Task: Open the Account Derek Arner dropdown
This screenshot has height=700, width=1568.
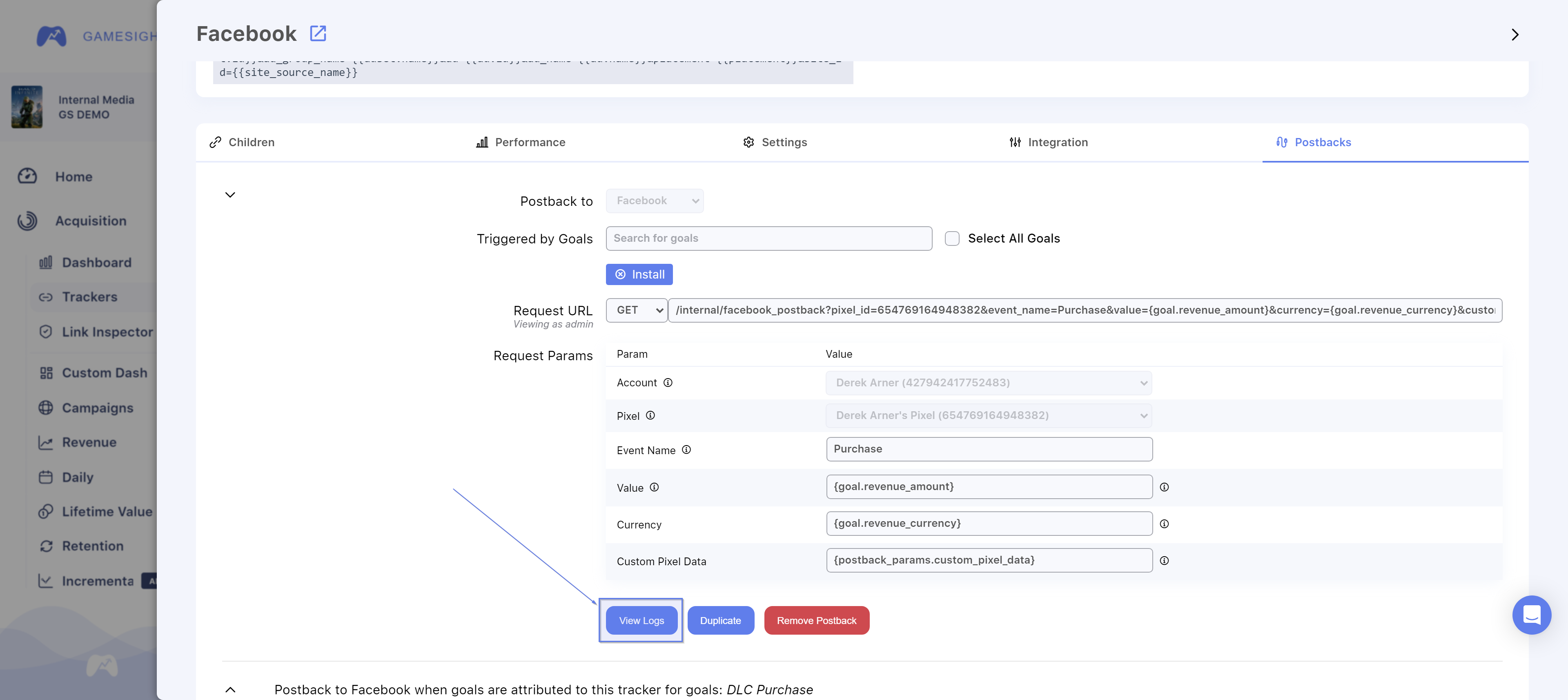Action: tap(989, 382)
